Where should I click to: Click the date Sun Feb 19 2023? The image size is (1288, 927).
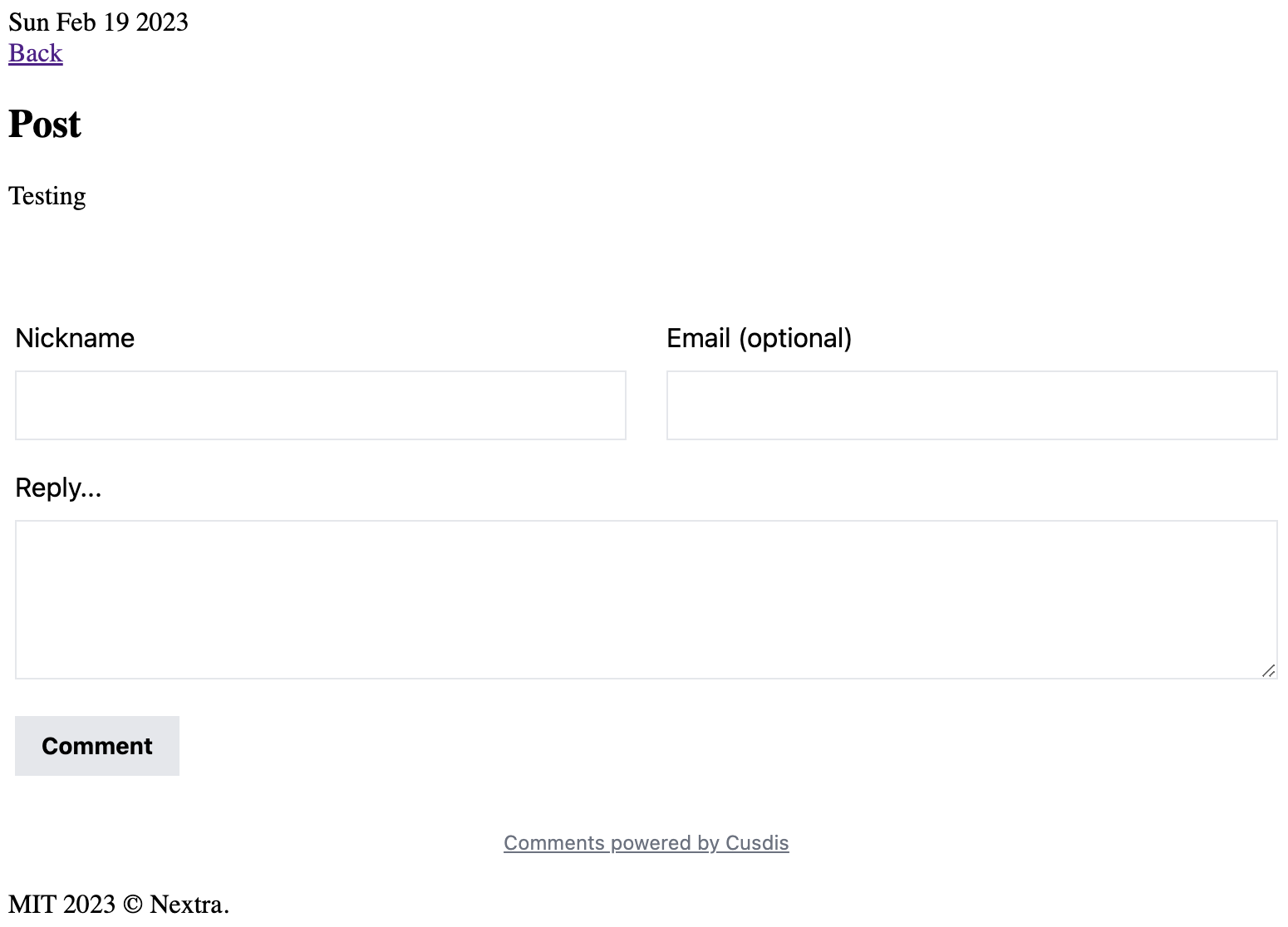pyautogui.click(x=98, y=22)
